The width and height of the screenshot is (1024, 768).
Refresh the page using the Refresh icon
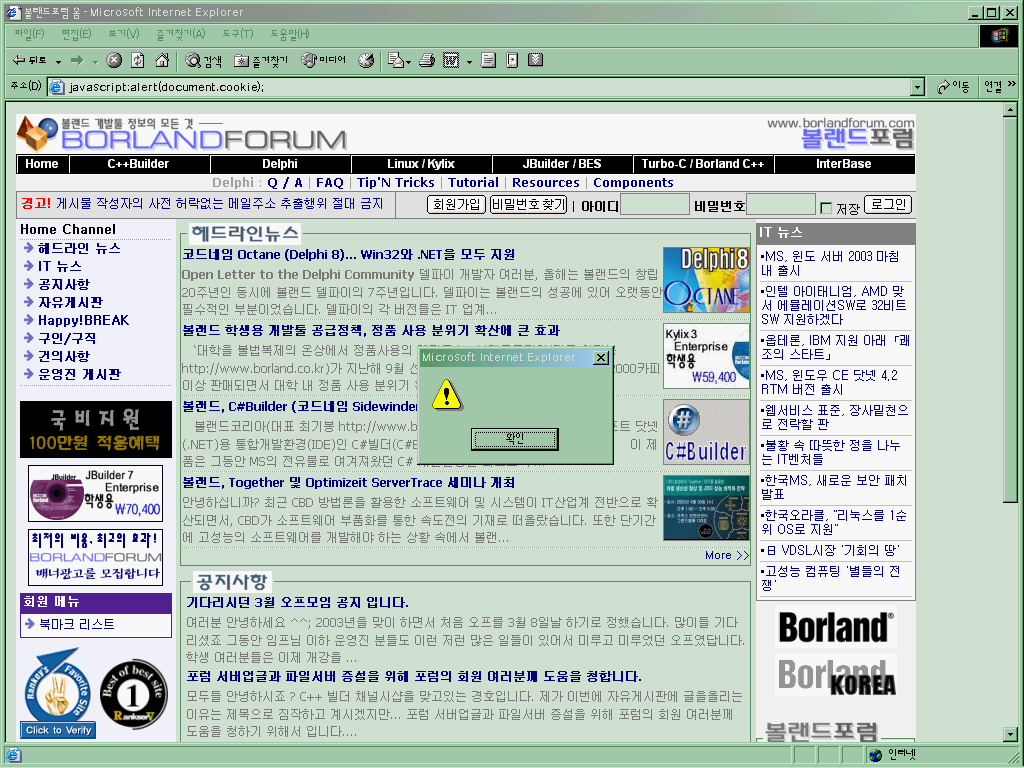point(138,60)
